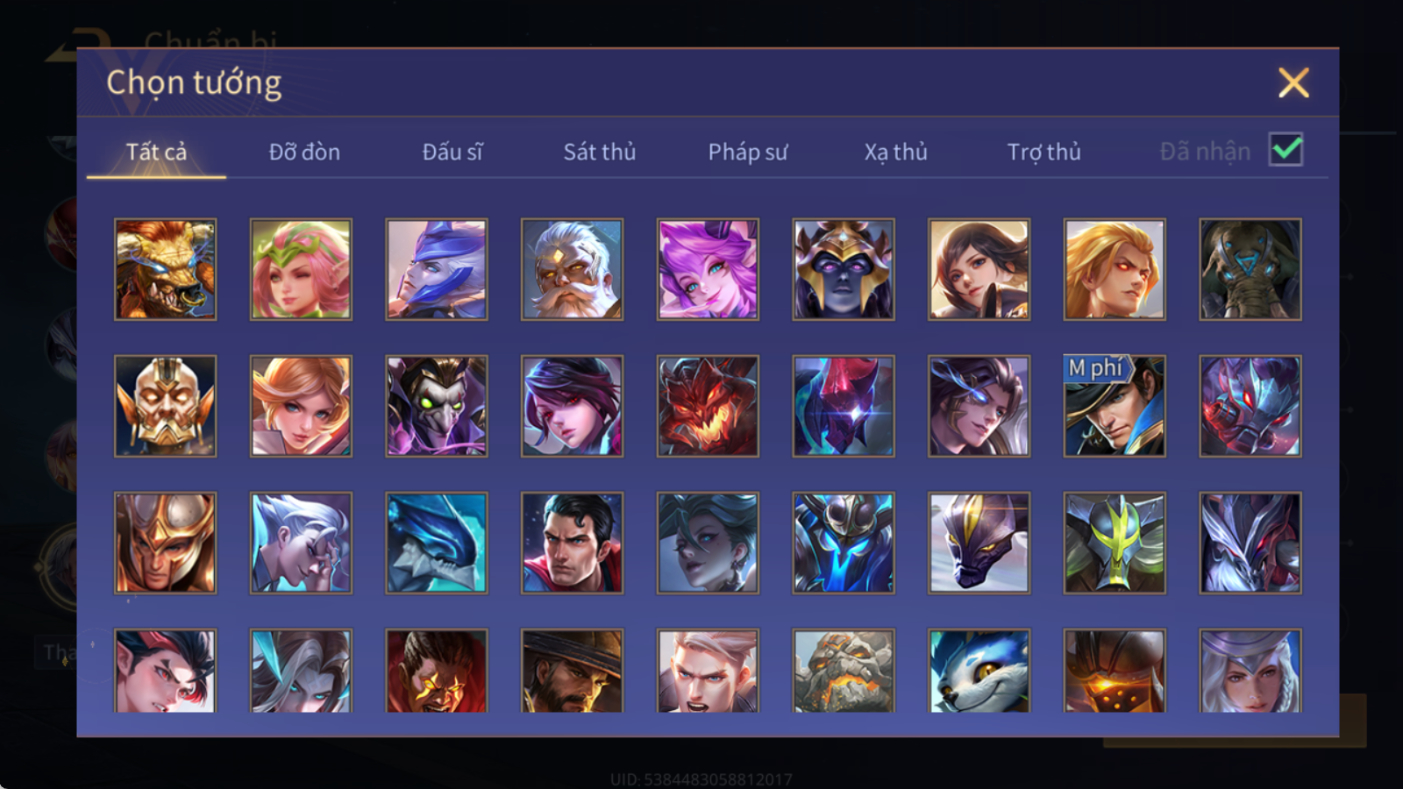Select the blonde red-eyed hero thumbnail
This screenshot has height=789, width=1403.
click(1114, 270)
